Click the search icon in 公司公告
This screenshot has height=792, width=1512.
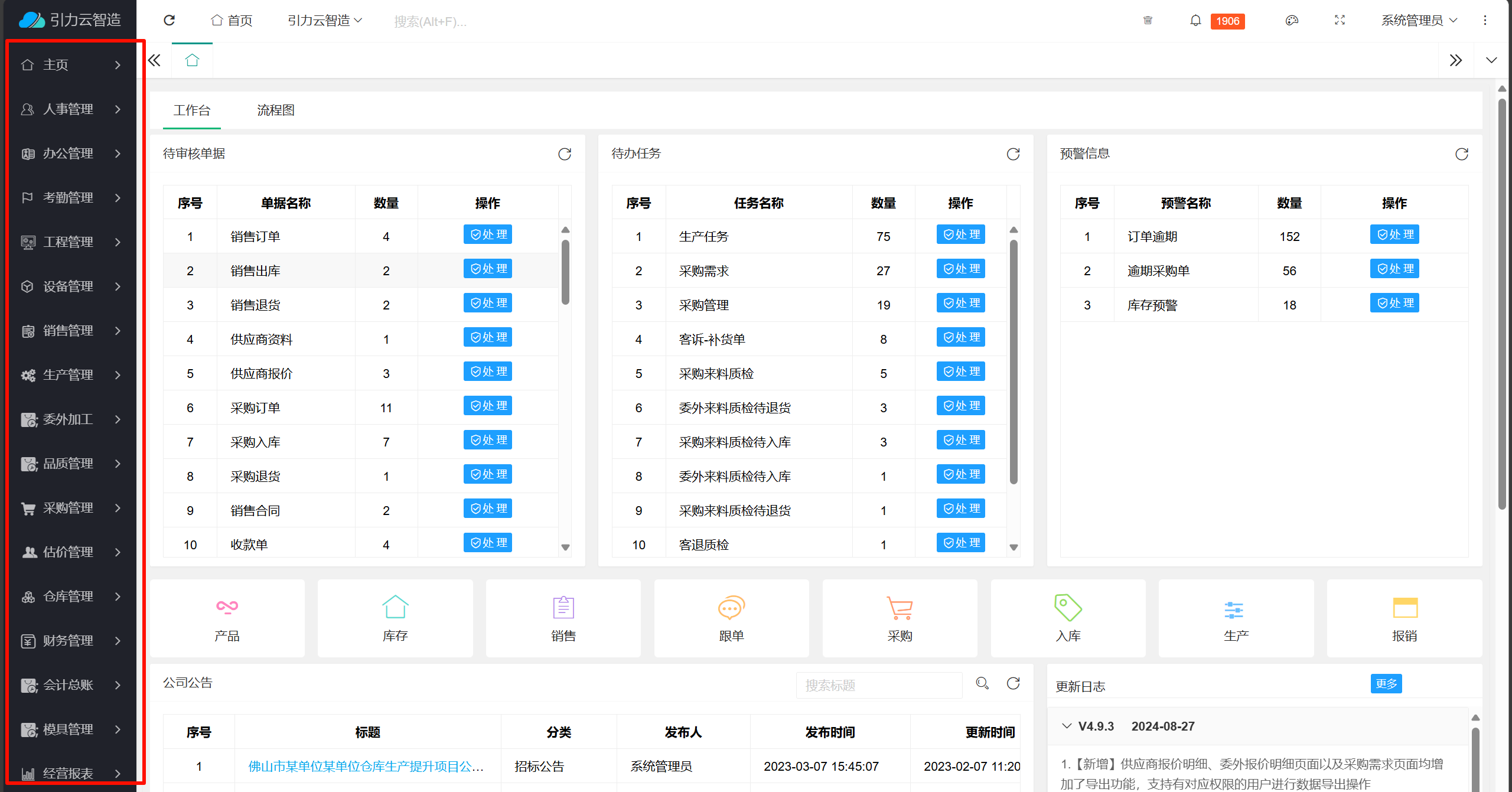point(982,683)
